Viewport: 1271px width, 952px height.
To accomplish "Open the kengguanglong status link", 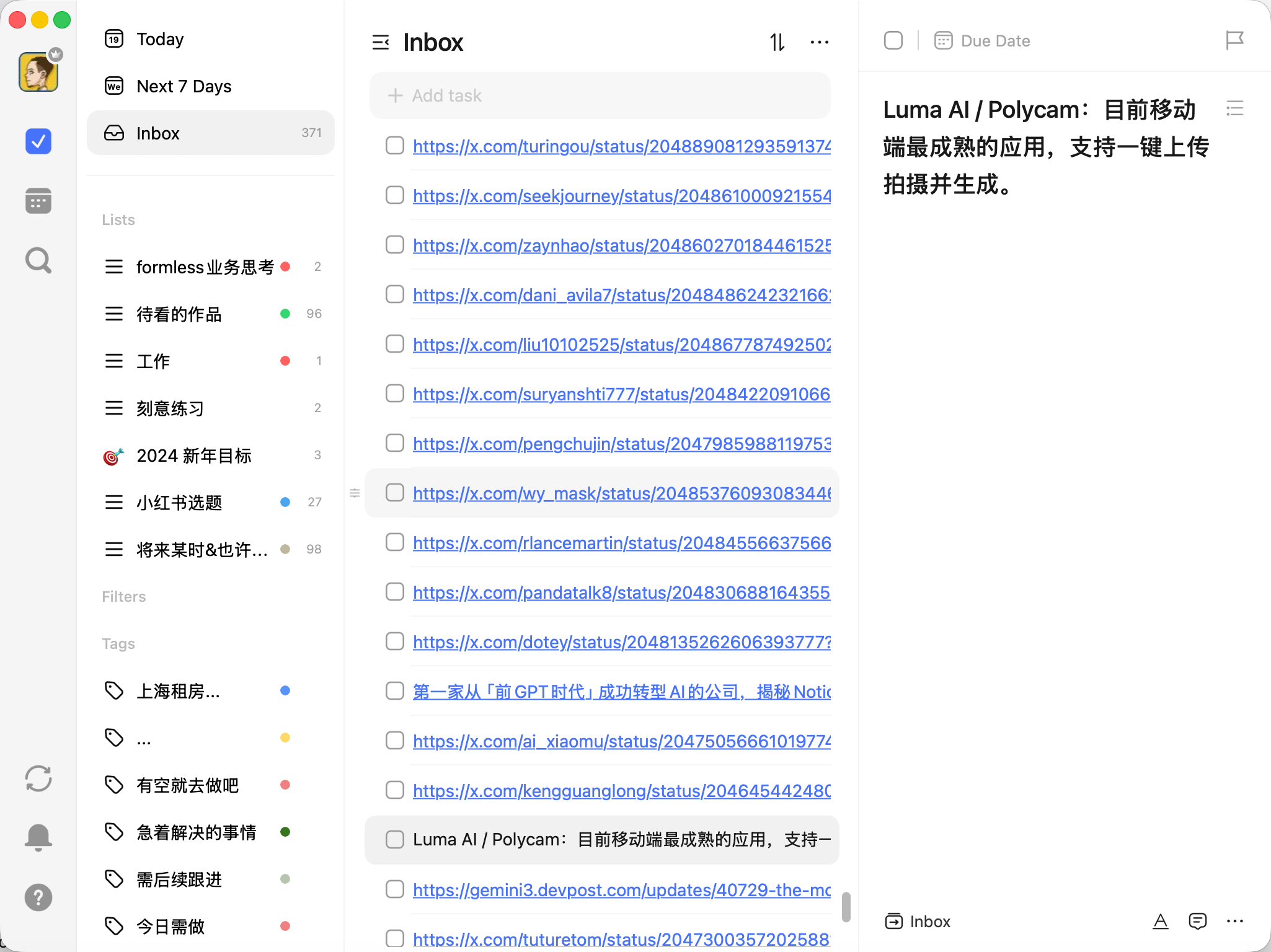I will tap(622, 791).
